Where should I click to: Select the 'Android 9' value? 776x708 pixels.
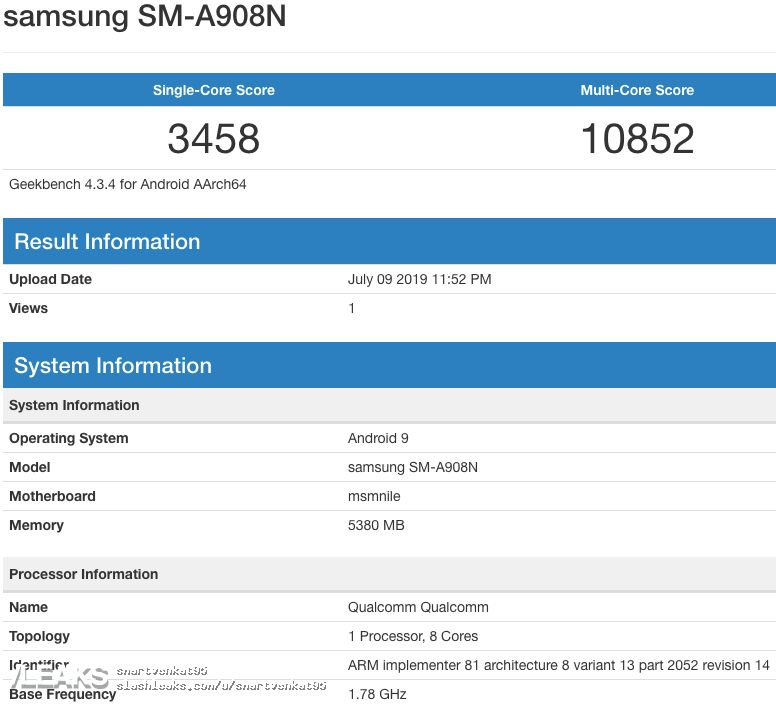(378, 438)
